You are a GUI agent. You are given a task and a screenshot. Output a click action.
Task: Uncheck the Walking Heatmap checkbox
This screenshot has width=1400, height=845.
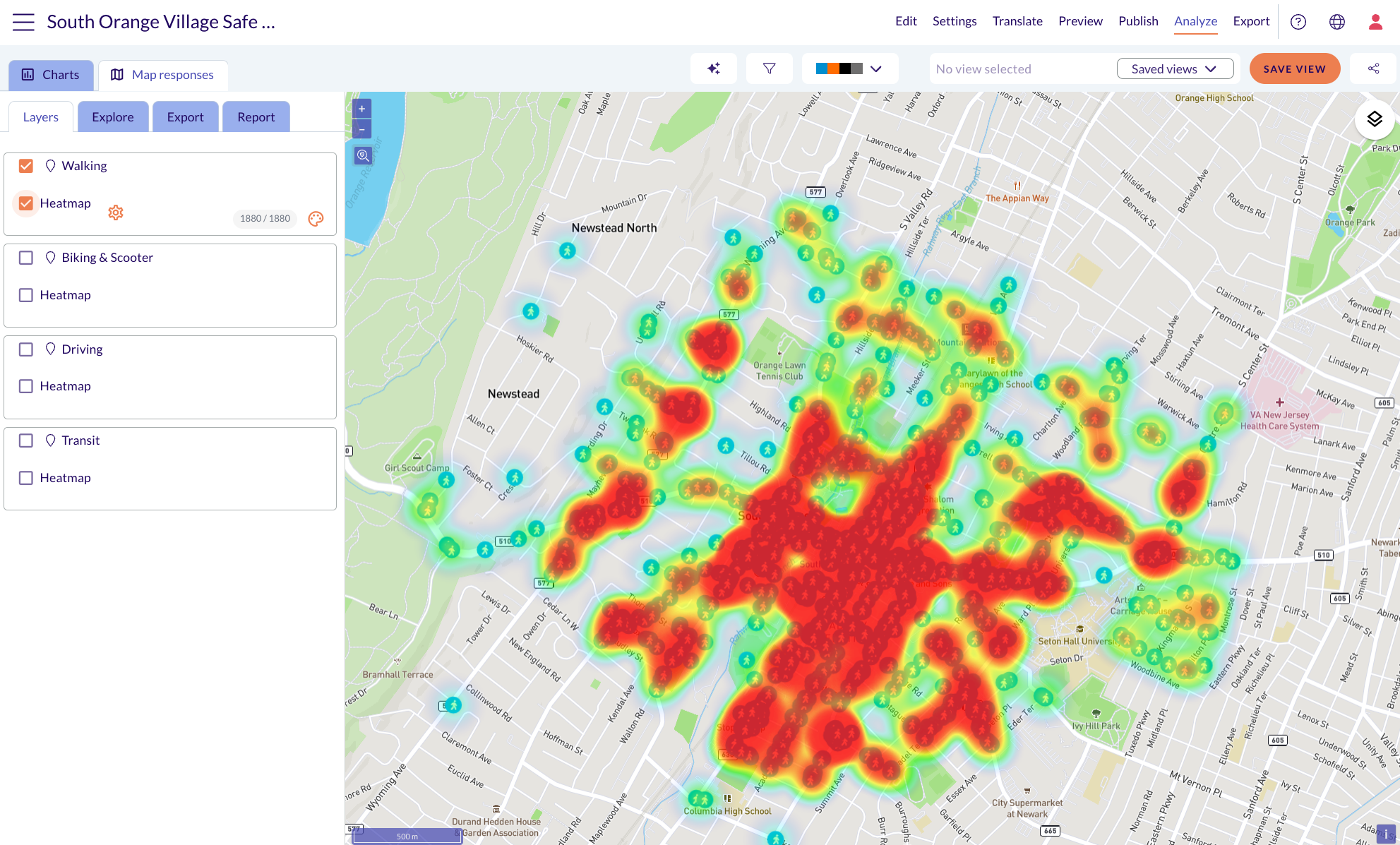(26, 203)
